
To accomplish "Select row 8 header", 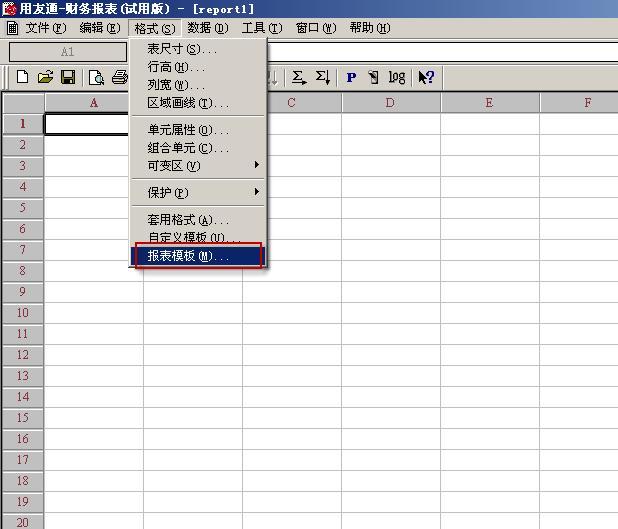I will click(x=23, y=271).
